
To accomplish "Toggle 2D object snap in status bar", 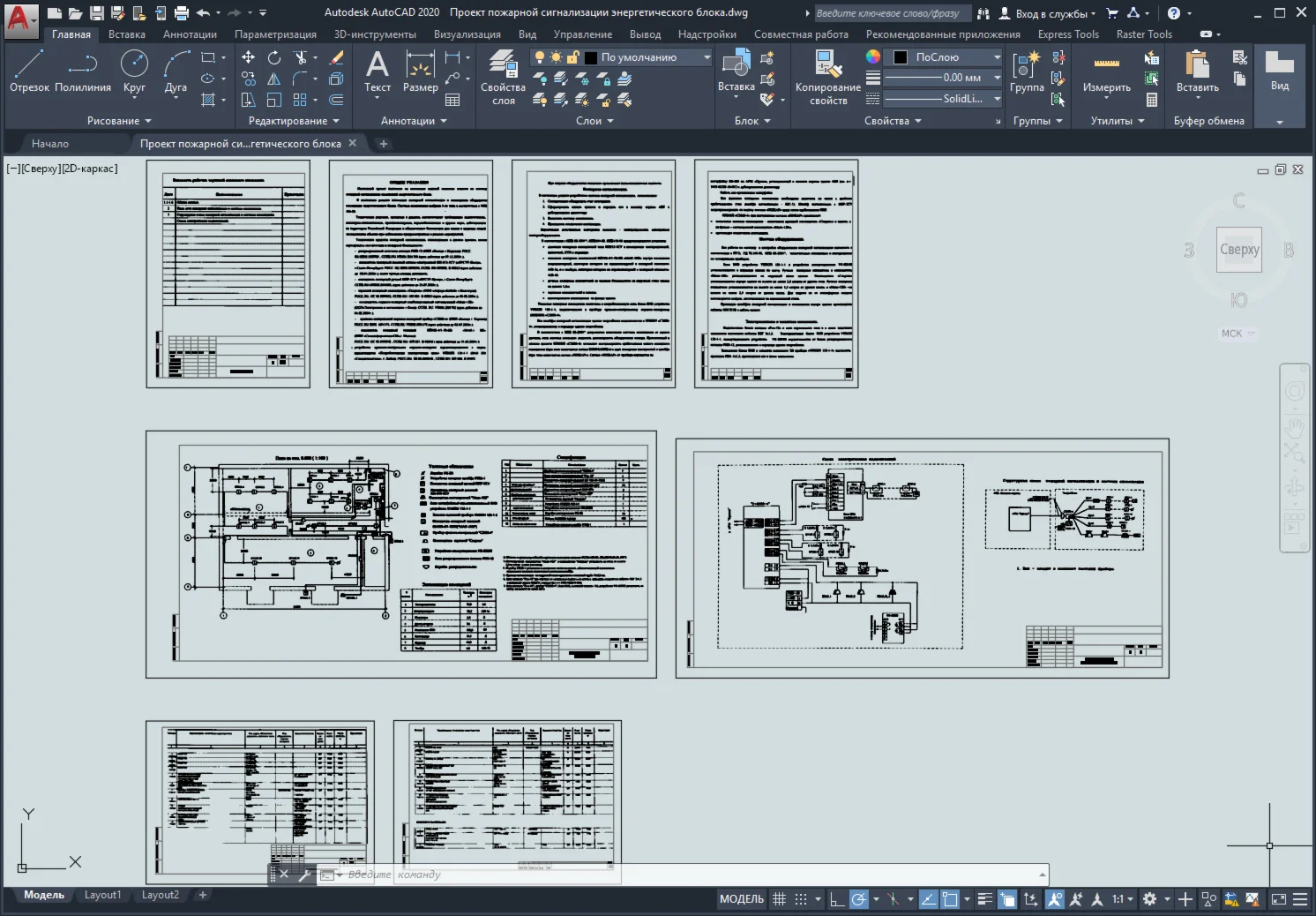I will 950,899.
